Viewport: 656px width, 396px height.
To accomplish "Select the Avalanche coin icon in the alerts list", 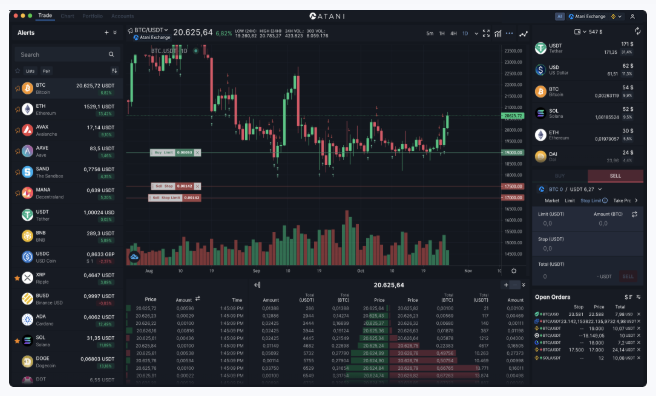I will pyautogui.click(x=28, y=130).
